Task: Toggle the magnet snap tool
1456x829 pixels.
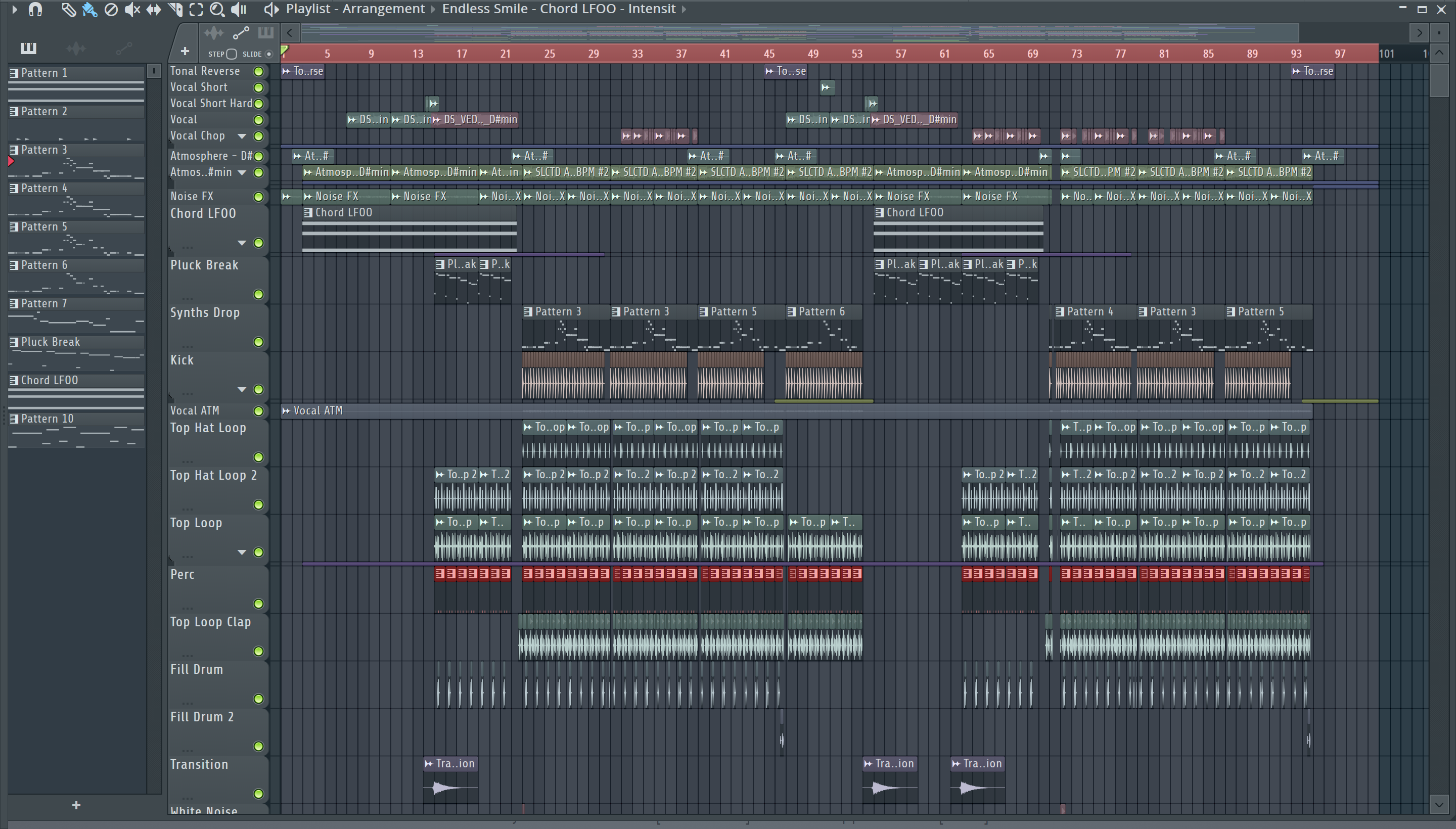Action: tap(35, 9)
